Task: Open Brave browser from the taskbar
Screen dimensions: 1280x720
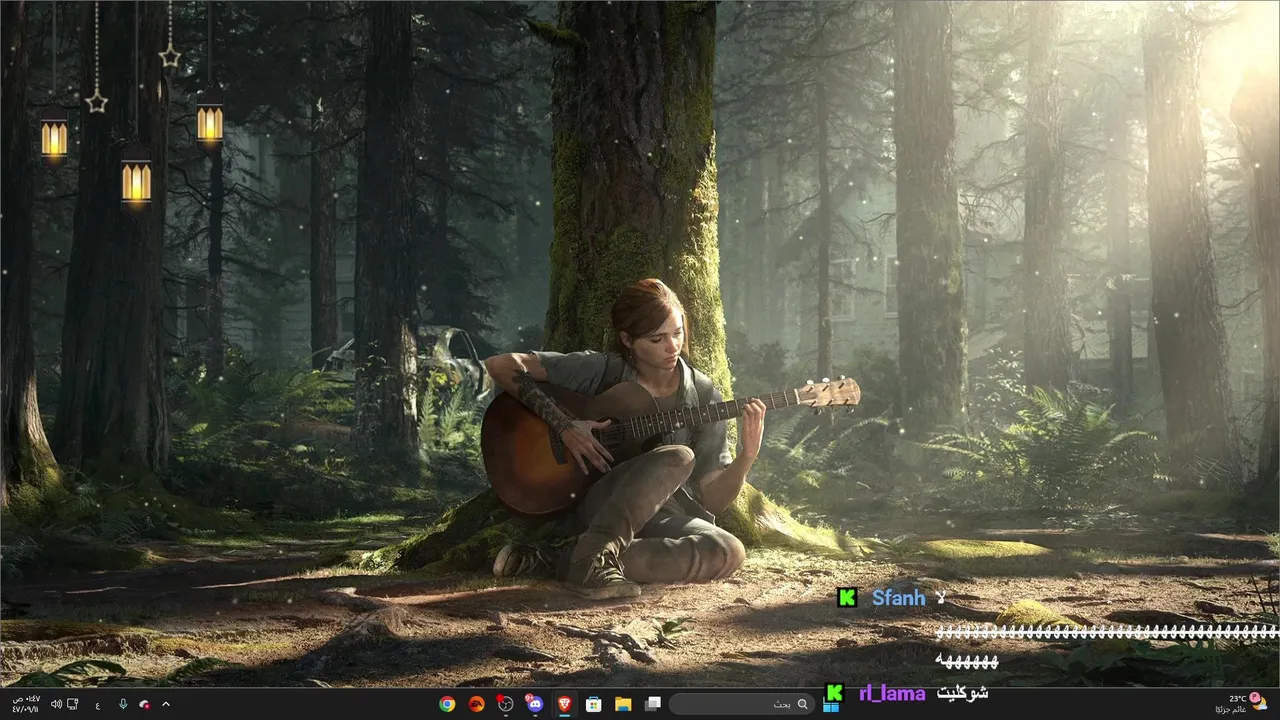Action: (x=564, y=704)
